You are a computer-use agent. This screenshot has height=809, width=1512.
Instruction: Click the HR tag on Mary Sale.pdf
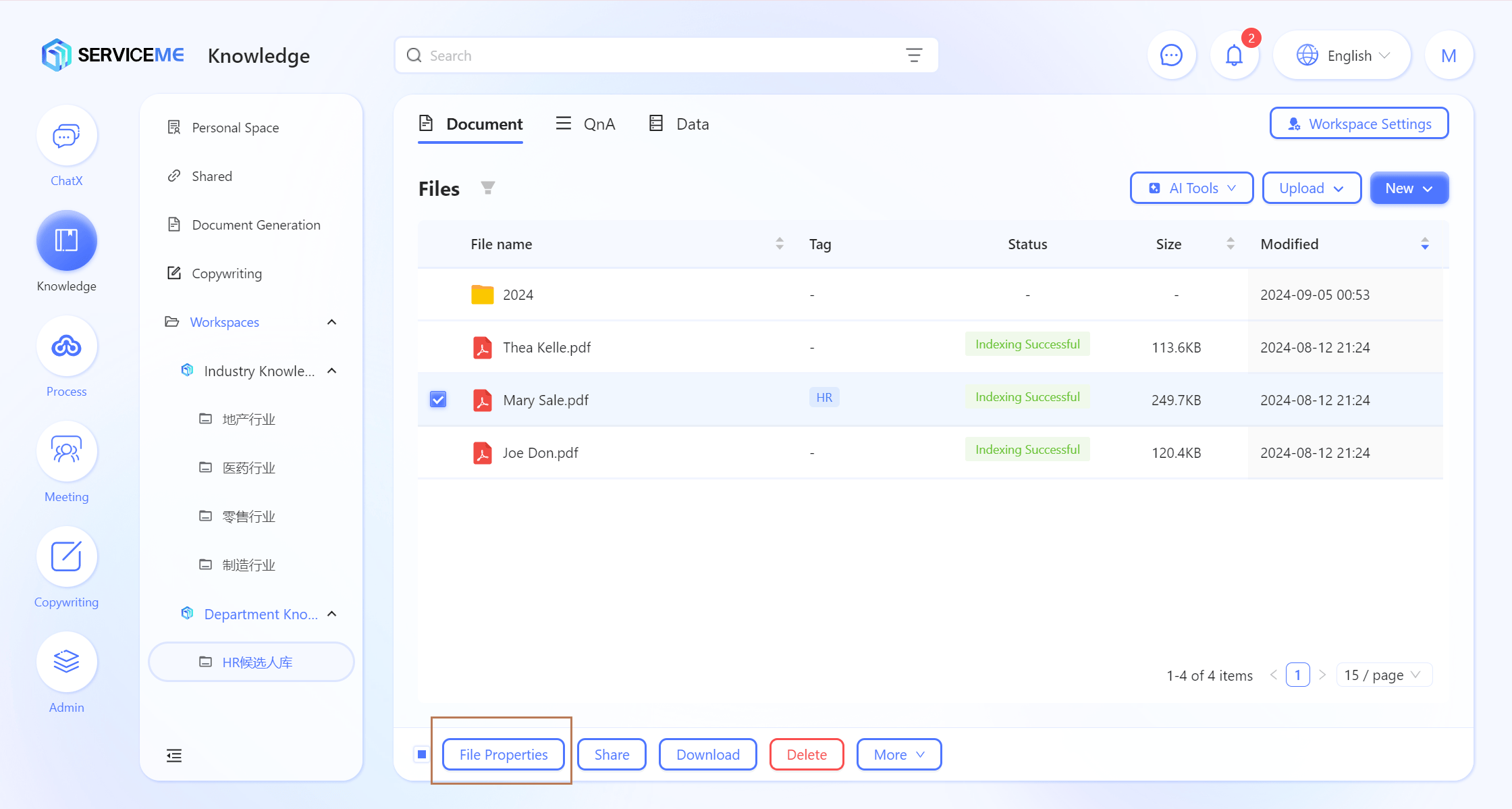[x=824, y=397]
